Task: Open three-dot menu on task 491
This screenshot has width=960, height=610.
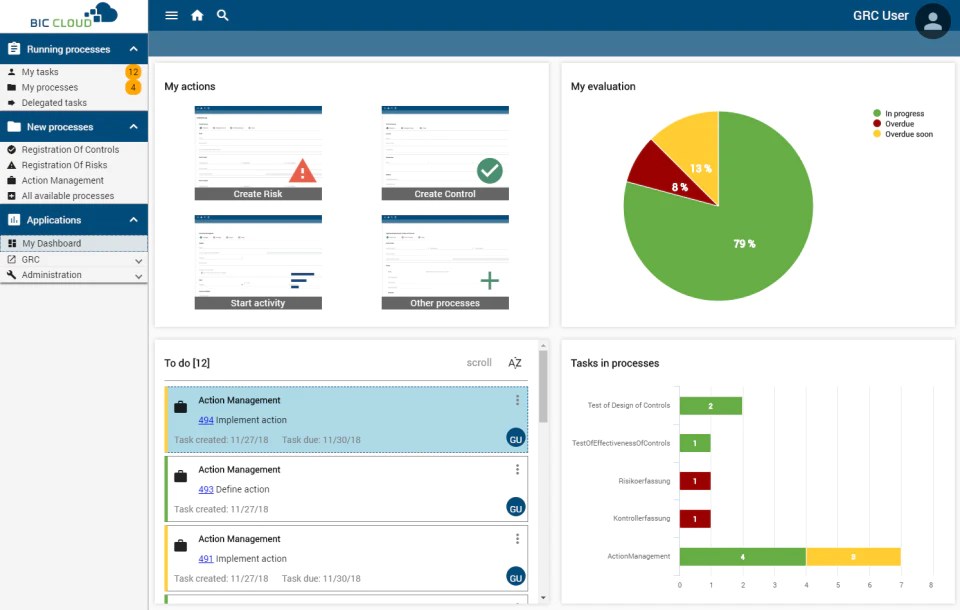Action: (x=517, y=538)
